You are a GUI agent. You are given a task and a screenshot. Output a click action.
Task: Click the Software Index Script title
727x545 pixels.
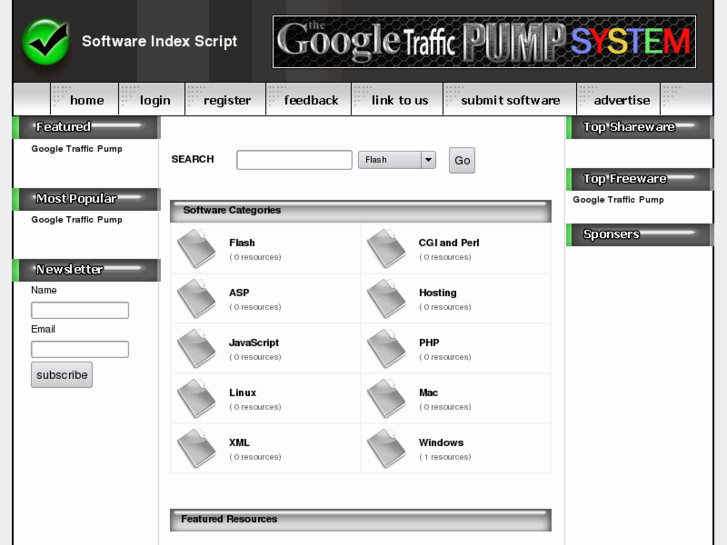coord(159,41)
